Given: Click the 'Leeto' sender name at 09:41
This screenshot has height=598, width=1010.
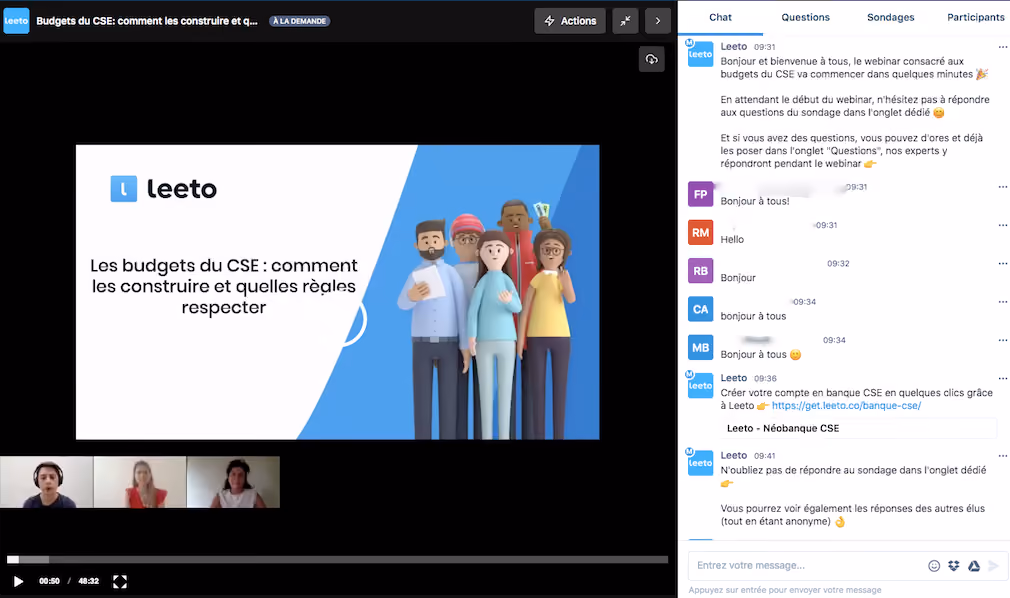Looking at the screenshot, I should point(734,455).
